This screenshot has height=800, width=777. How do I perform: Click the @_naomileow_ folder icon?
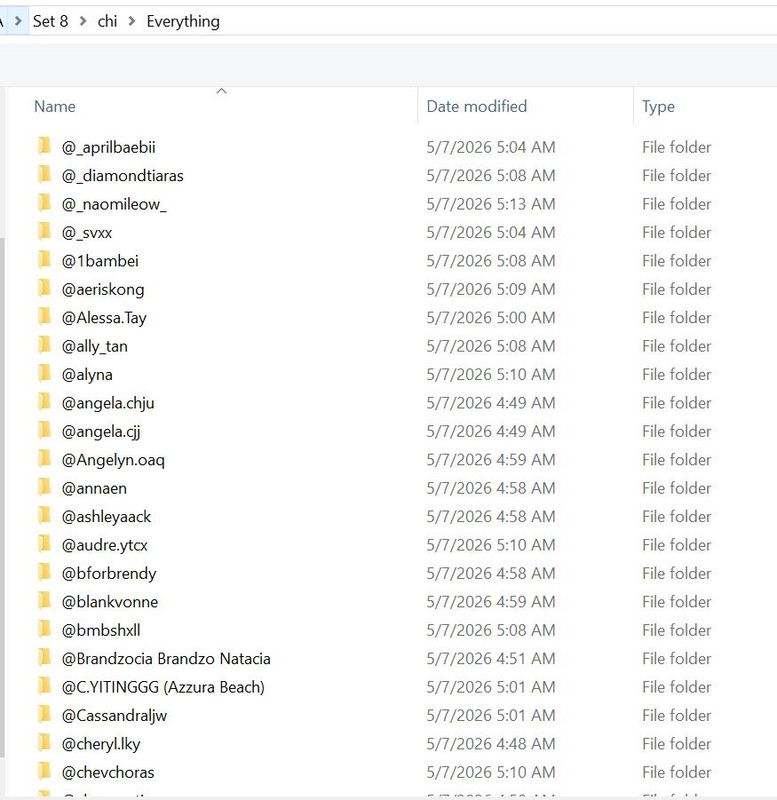coord(44,204)
